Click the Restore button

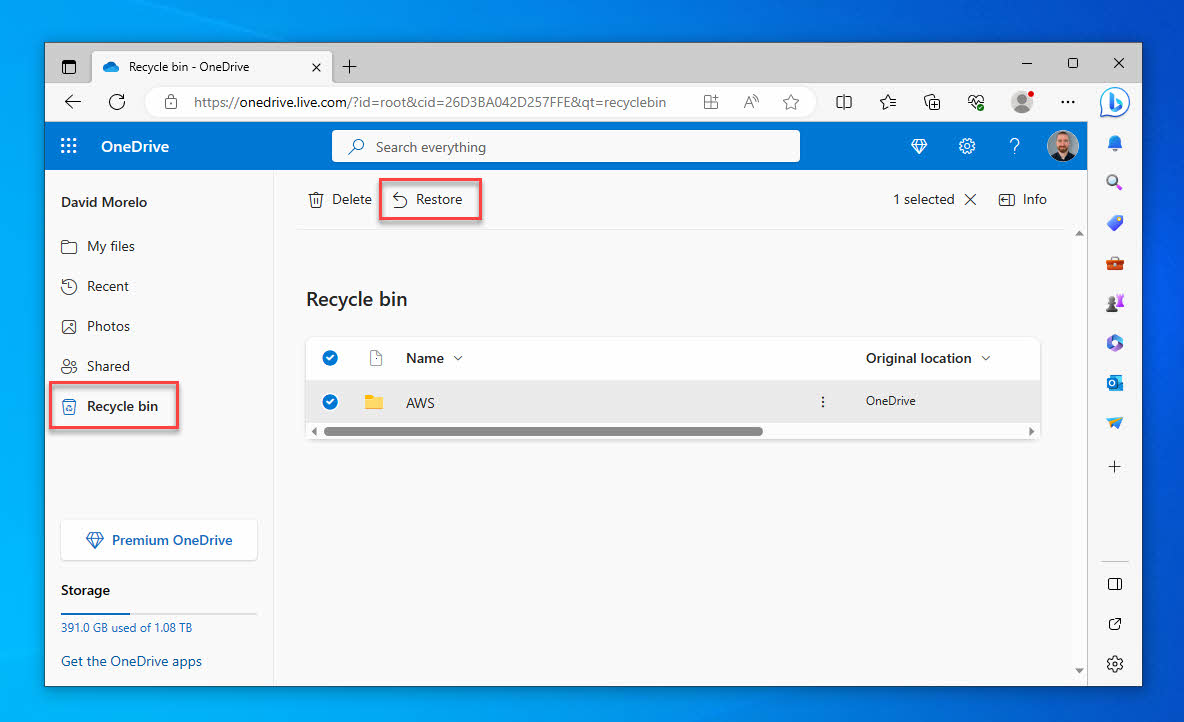click(x=429, y=199)
